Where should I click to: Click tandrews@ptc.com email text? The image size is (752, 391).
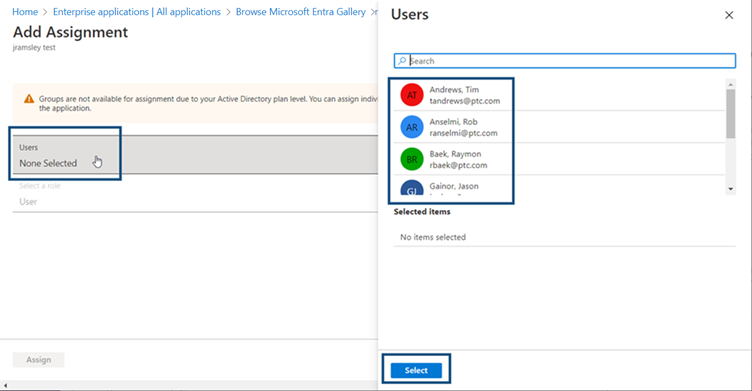(464, 101)
